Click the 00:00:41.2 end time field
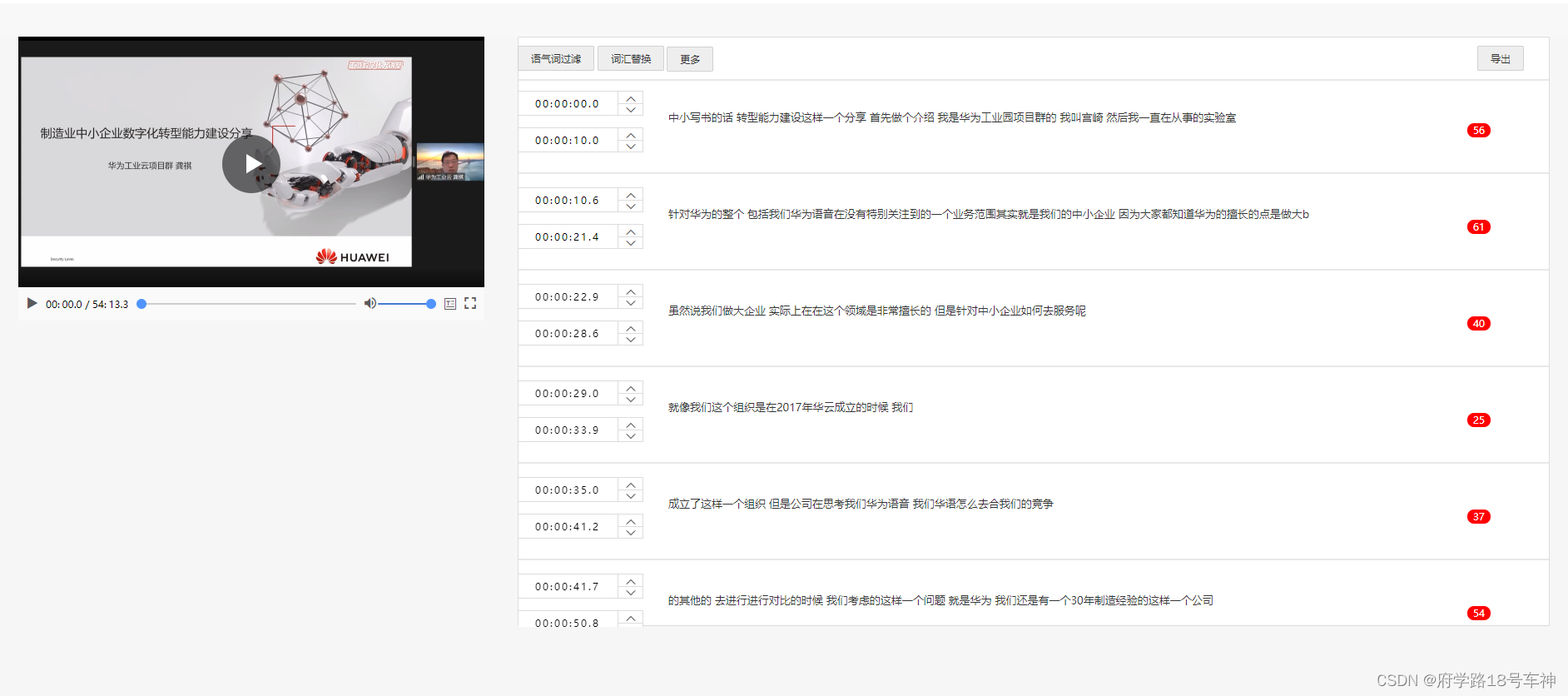Screen dimensions: 1568x696 pyautogui.click(x=568, y=526)
